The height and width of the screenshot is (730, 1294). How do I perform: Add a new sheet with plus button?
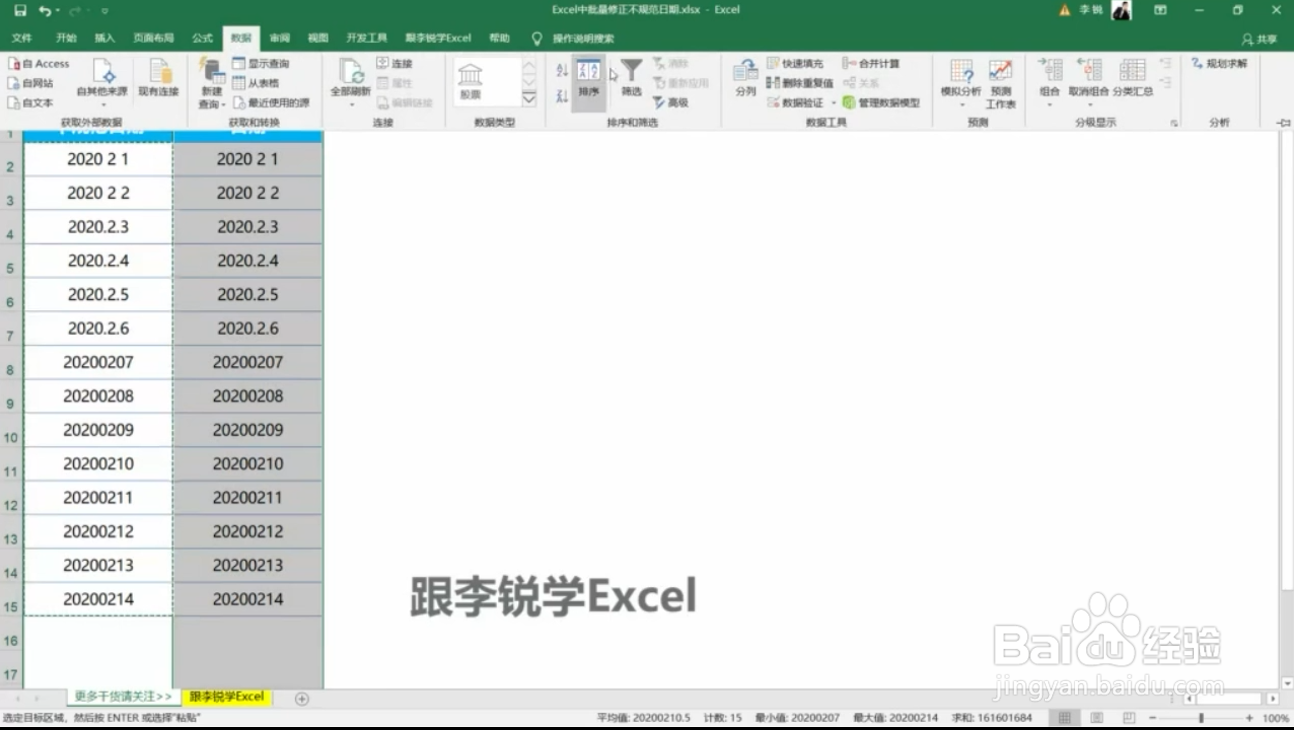point(302,699)
